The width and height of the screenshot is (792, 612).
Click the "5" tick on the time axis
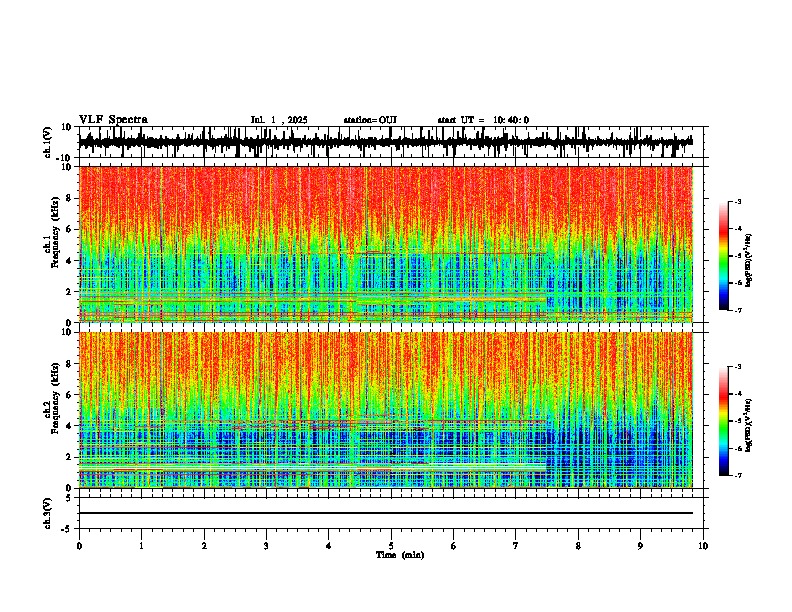(391, 546)
